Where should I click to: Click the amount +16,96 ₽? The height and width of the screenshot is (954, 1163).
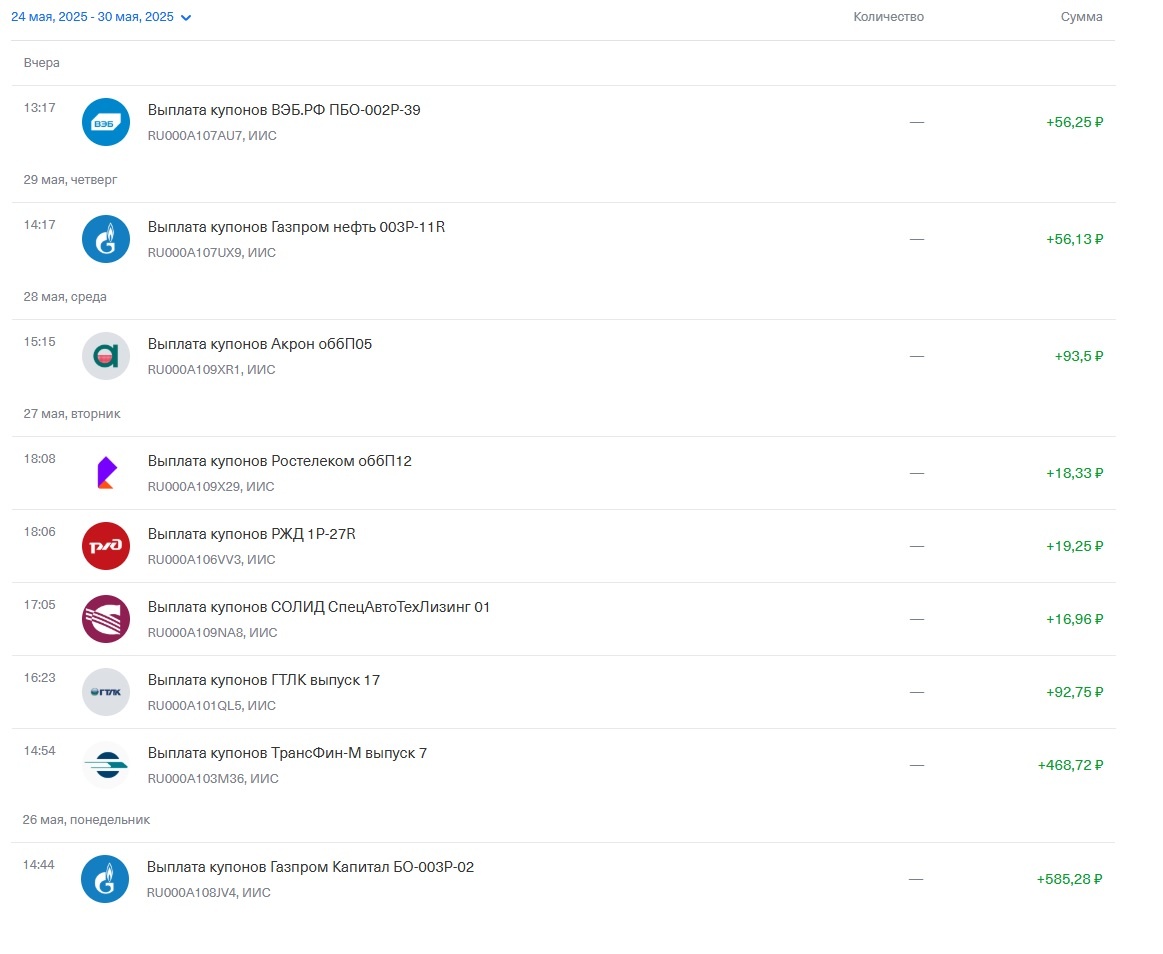1075,619
